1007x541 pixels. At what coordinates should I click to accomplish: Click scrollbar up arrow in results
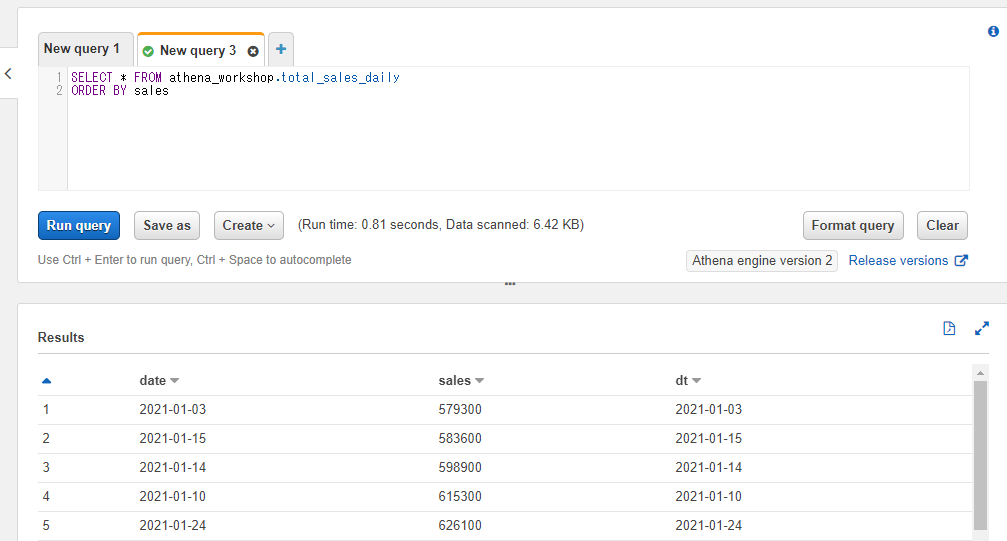(x=980, y=373)
